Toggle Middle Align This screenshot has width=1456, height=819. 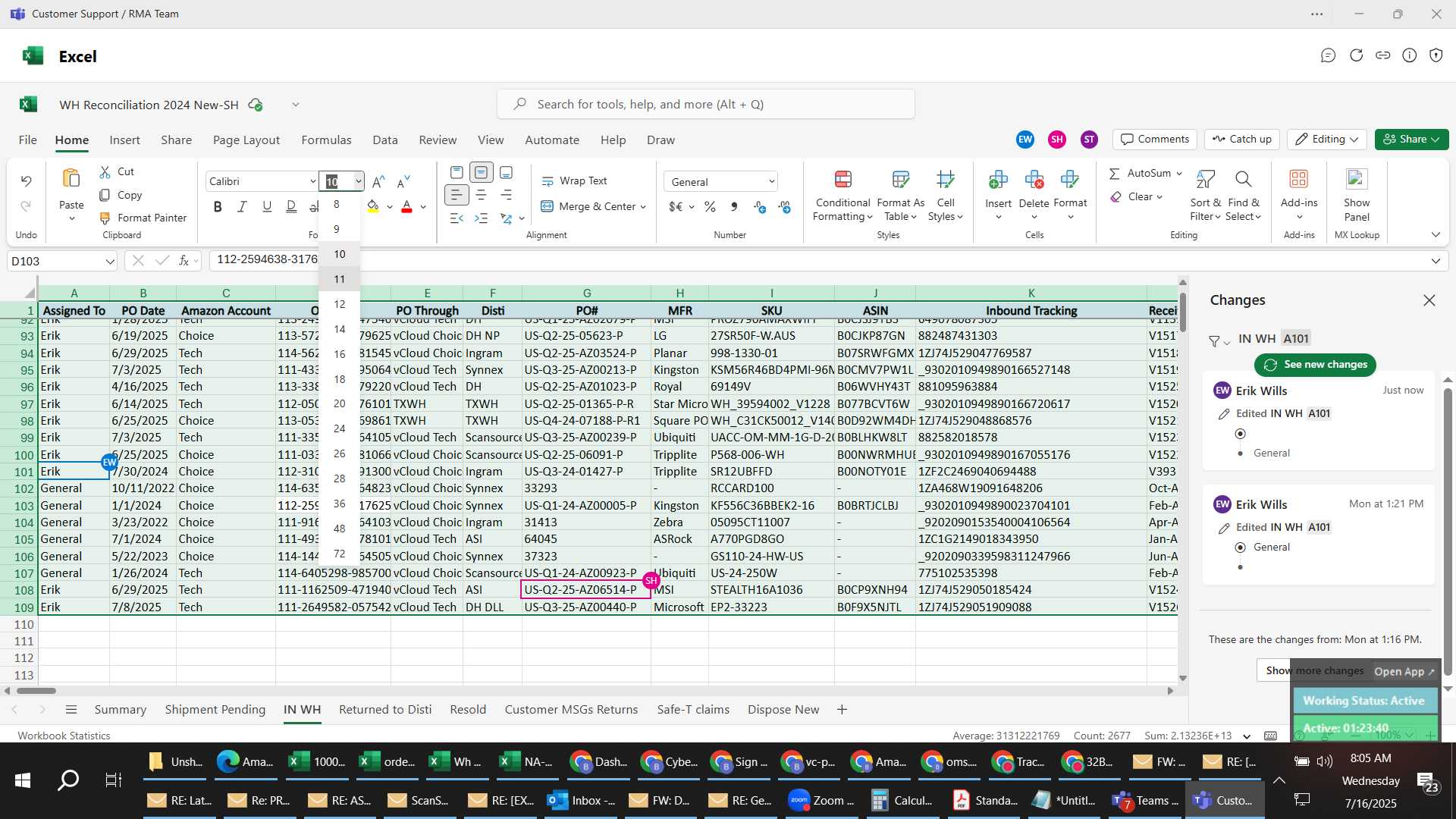tap(481, 173)
